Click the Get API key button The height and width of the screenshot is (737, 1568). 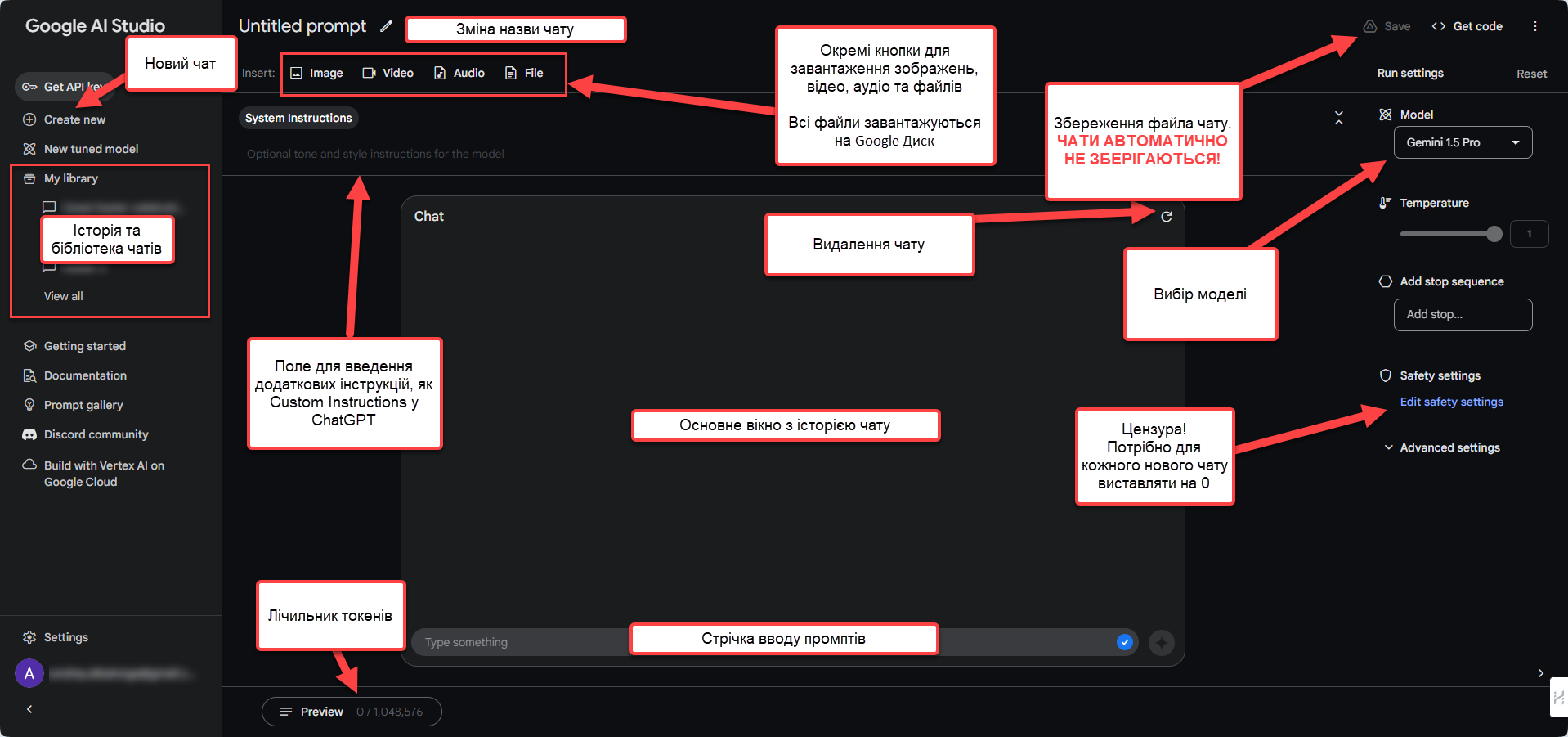65,87
